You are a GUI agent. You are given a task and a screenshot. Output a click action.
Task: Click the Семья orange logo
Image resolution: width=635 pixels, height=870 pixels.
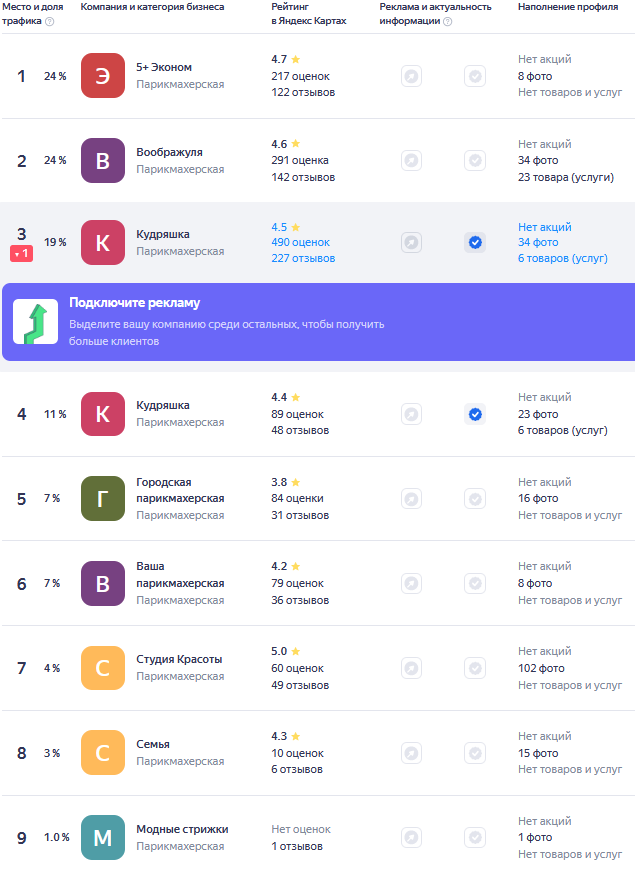103,753
